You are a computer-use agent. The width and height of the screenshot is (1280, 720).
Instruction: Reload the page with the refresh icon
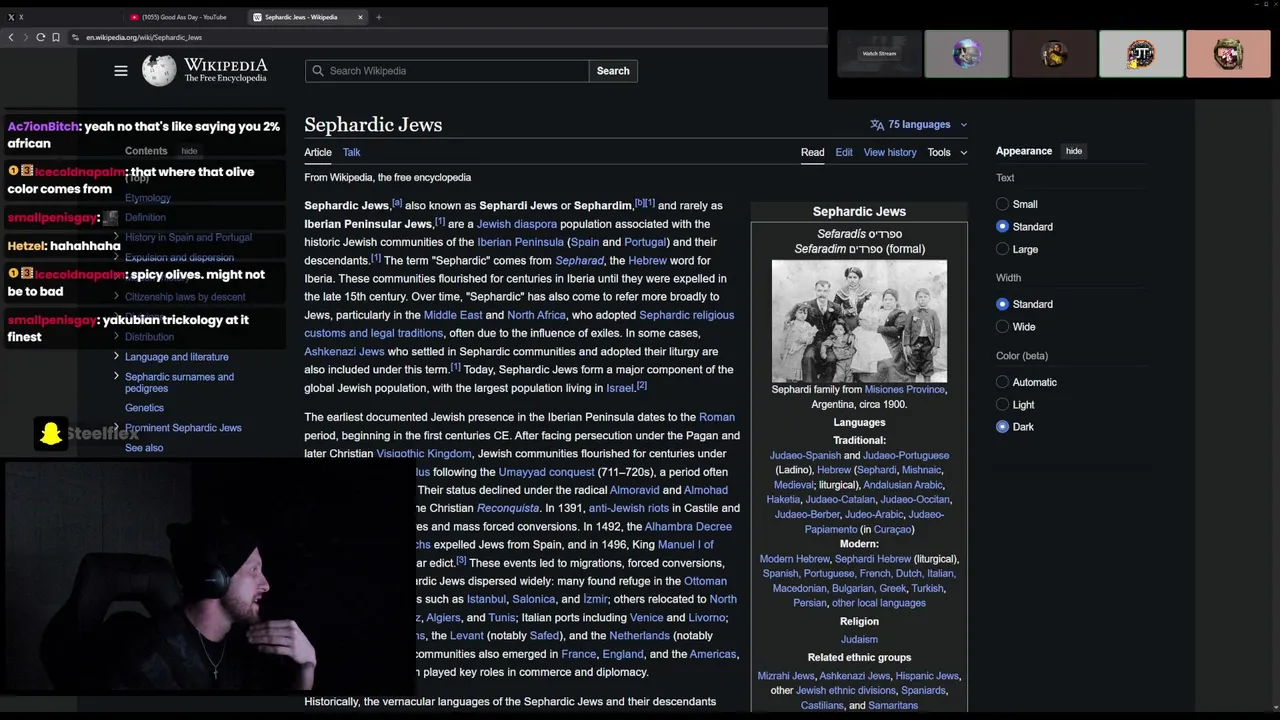click(x=40, y=37)
